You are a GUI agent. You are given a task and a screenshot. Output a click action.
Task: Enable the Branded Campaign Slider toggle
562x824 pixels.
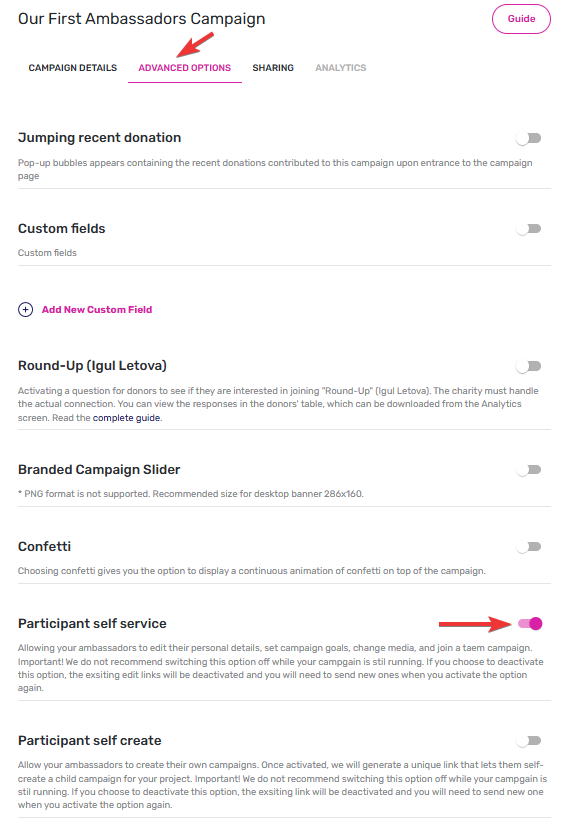[x=528, y=470]
